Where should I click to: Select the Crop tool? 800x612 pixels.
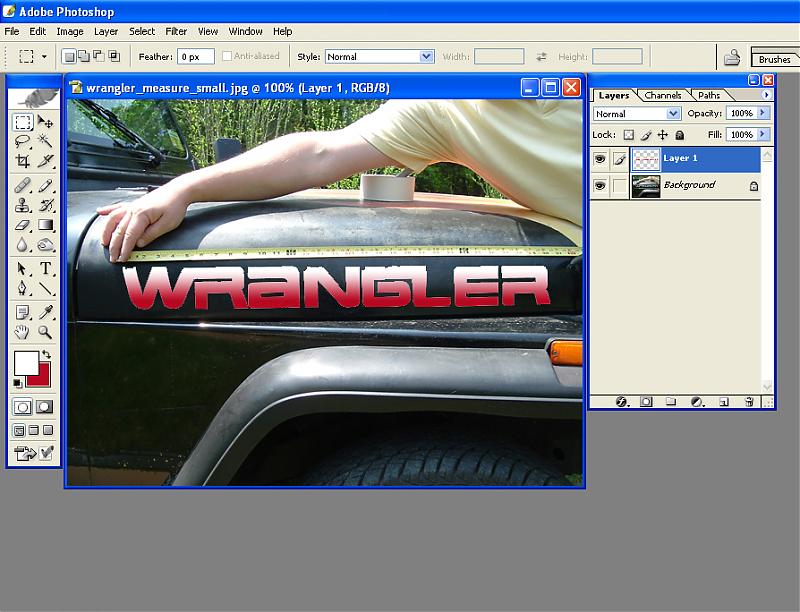[23, 161]
